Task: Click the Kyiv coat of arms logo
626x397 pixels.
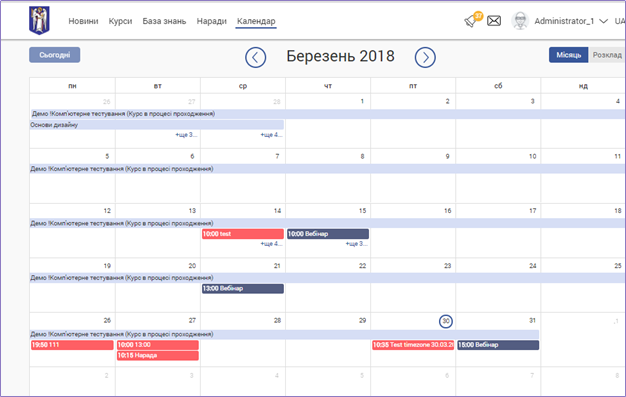Action: 39,20
